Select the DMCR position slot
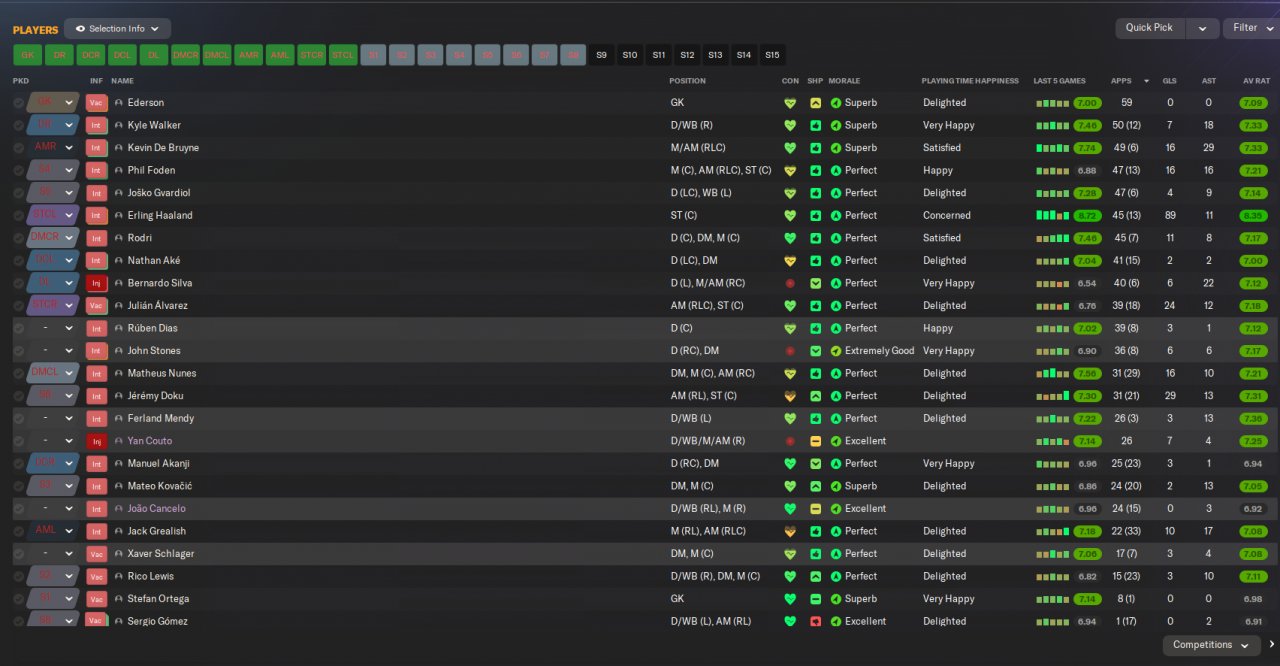1280x666 pixels. point(185,55)
